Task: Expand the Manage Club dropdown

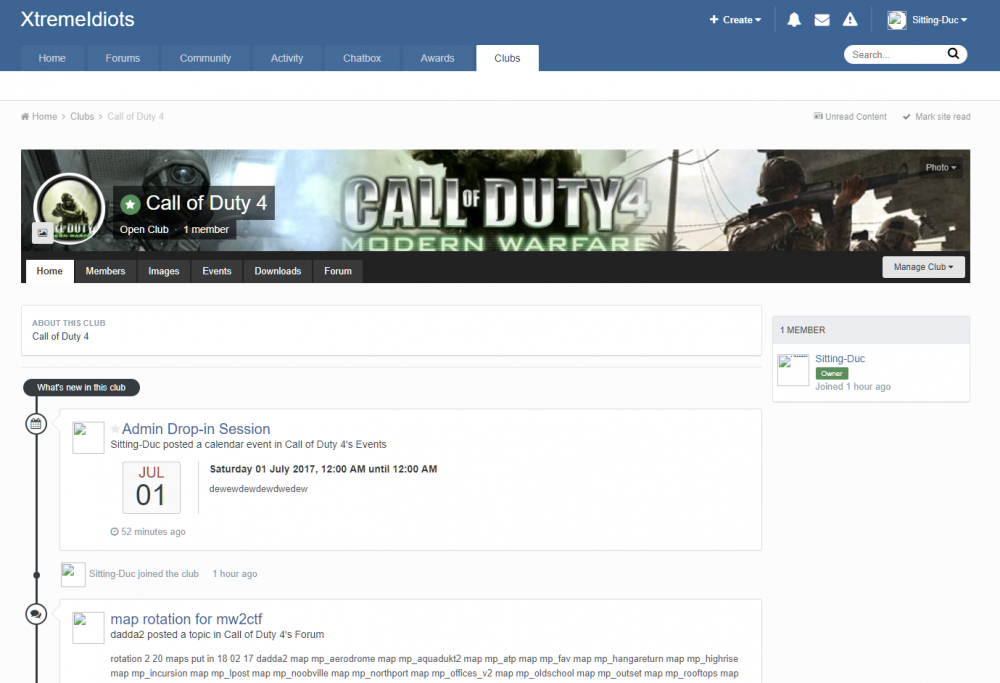Action: tap(923, 267)
